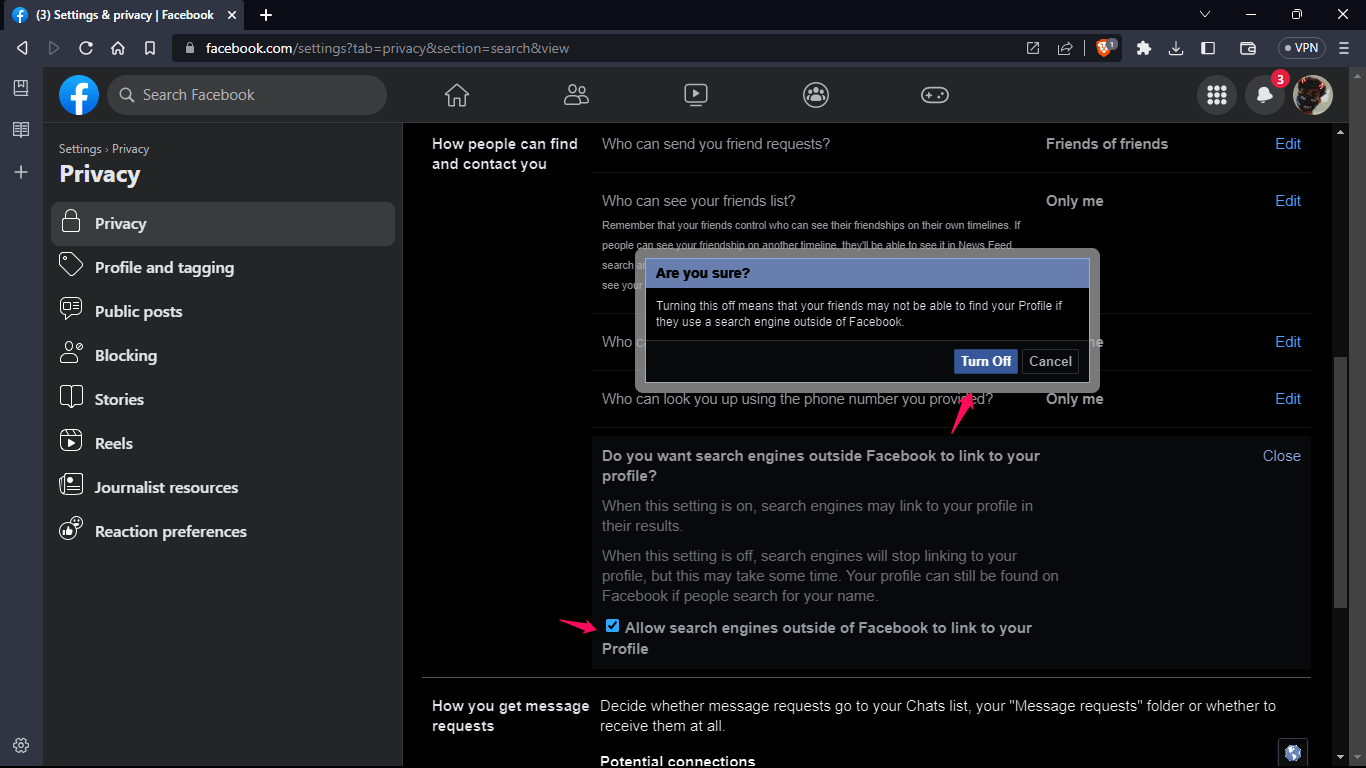Image resolution: width=1366 pixels, height=768 pixels.
Task: Open the account profile picture menu
Action: tap(1313, 95)
